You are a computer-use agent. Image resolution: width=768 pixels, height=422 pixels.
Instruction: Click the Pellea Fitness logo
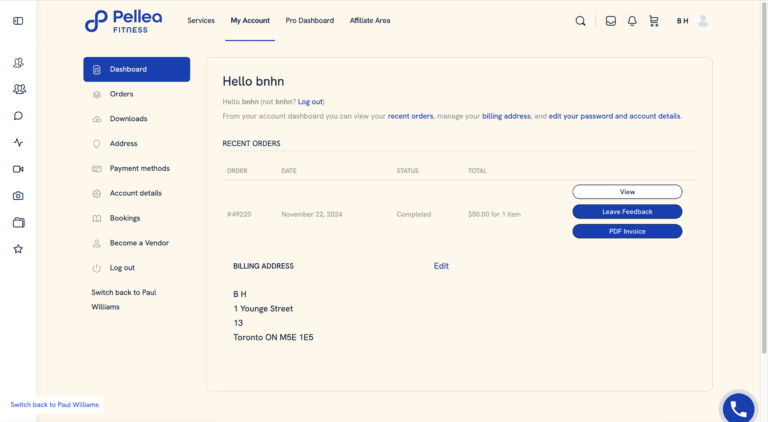(x=123, y=22)
